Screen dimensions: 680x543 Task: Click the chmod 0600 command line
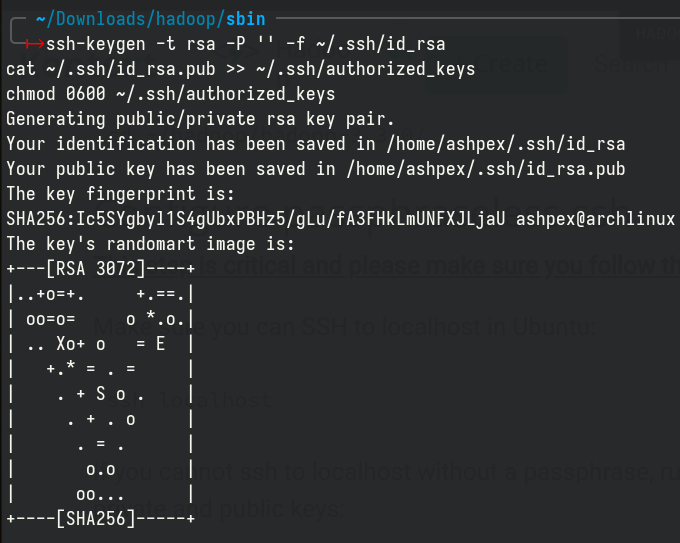(x=170, y=94)
